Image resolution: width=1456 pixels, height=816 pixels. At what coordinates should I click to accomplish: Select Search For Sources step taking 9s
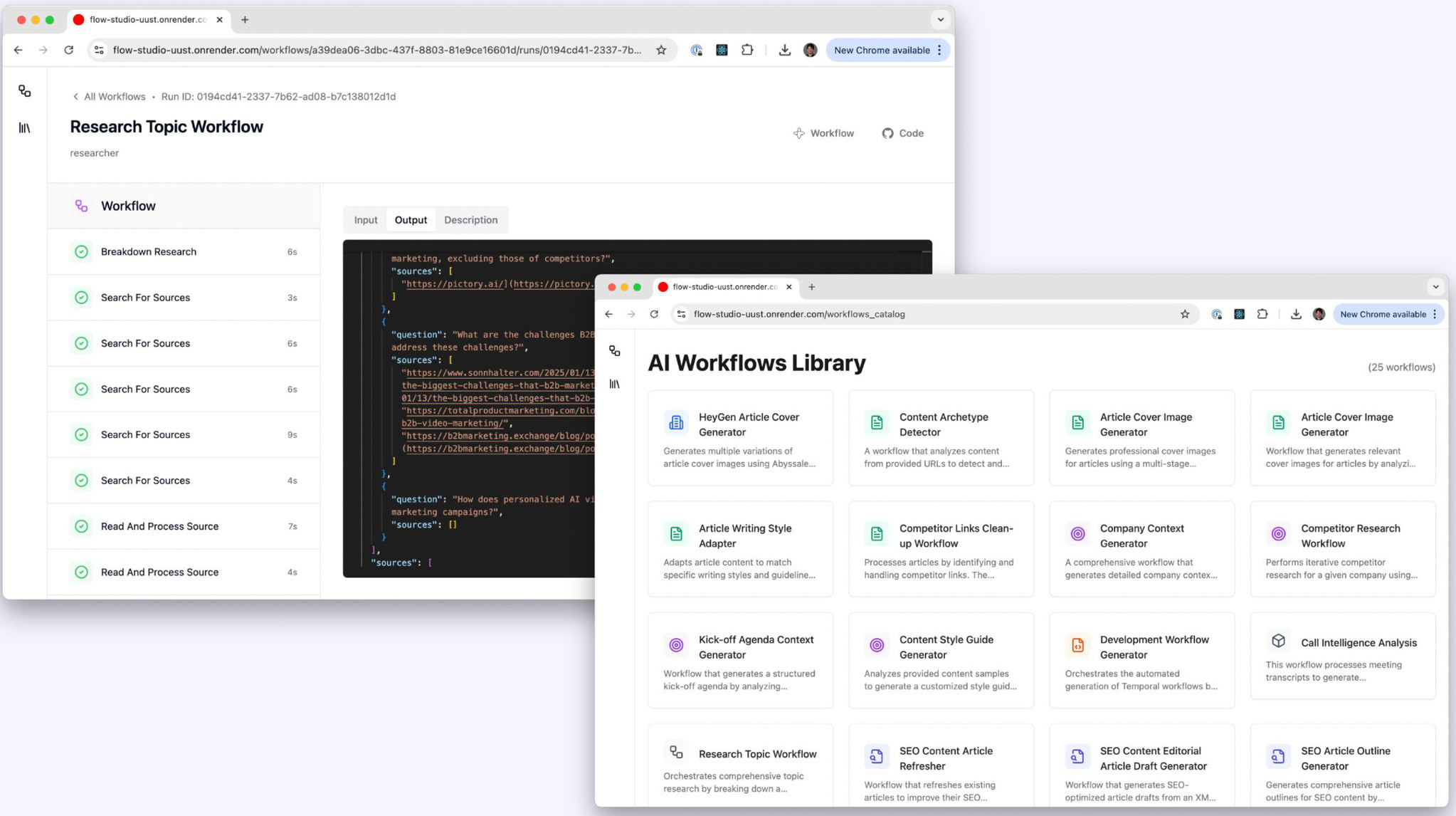tap(184, 435)
